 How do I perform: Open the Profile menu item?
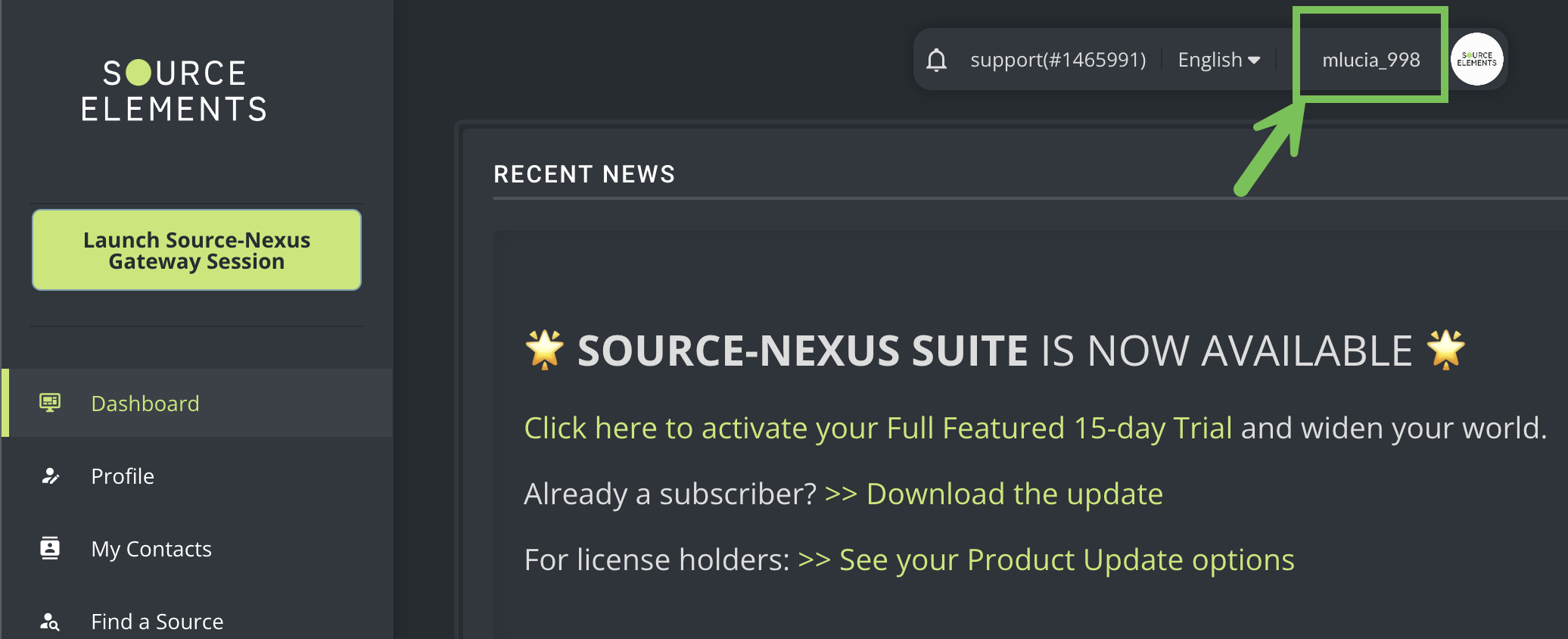tap(123, 476)
